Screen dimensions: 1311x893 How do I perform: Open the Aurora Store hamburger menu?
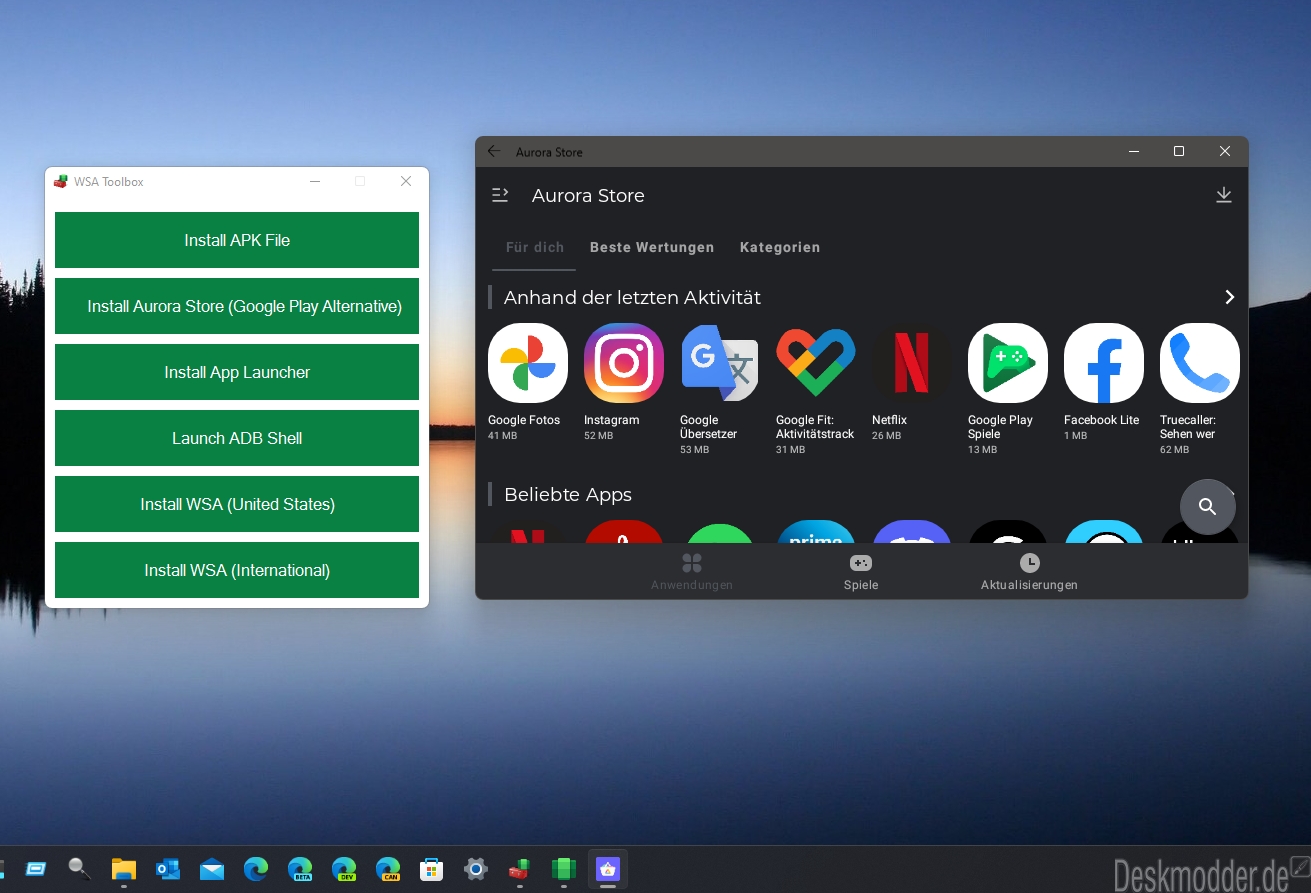point(500,196)
